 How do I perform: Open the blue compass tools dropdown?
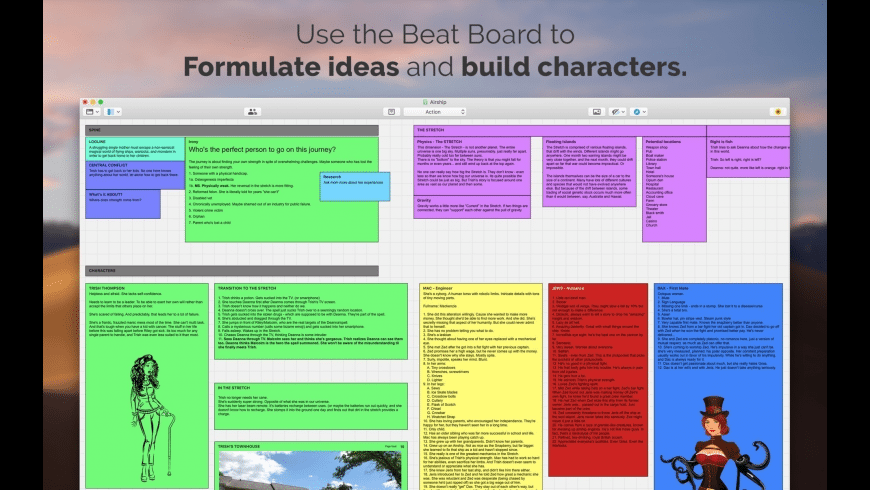click(x=639, y=112)
